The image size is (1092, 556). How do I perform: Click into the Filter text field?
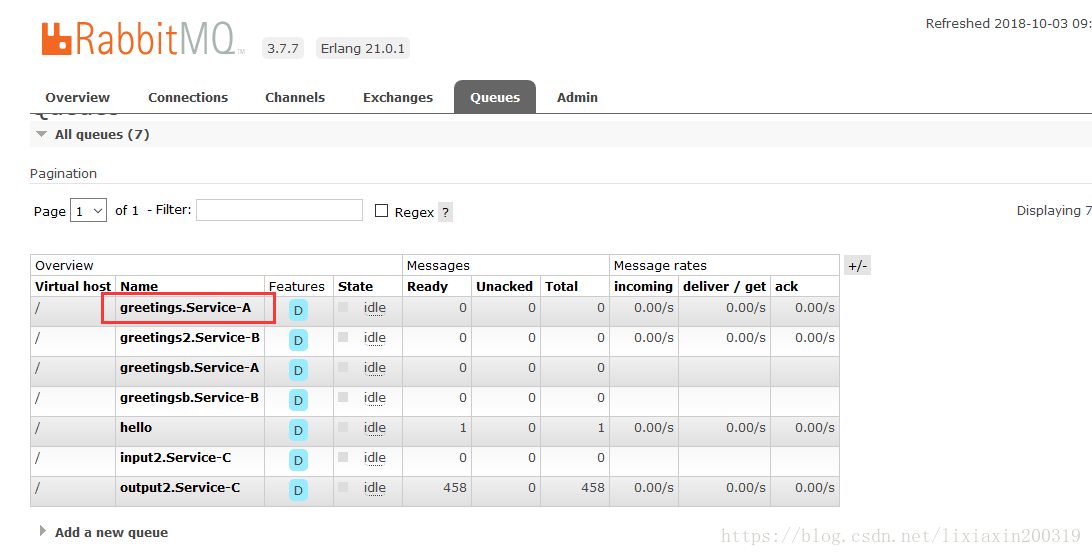coord(279,210)
